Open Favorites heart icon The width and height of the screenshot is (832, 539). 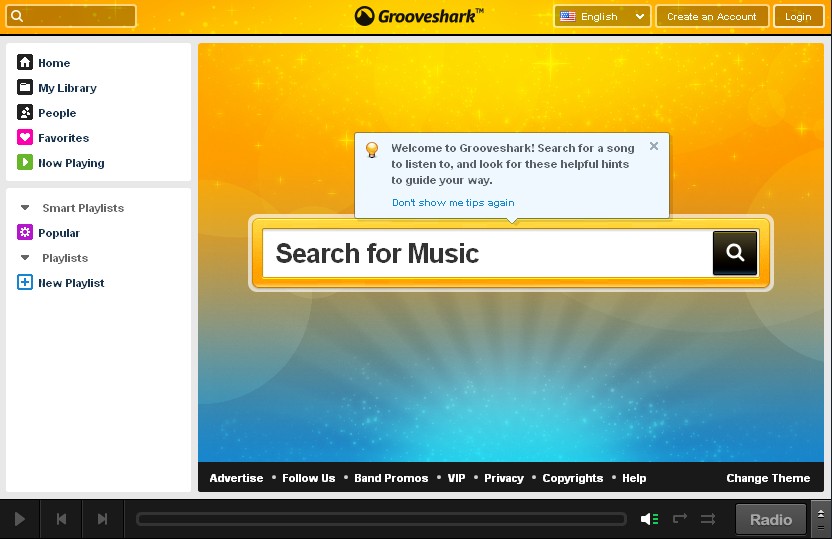point(25,137)
